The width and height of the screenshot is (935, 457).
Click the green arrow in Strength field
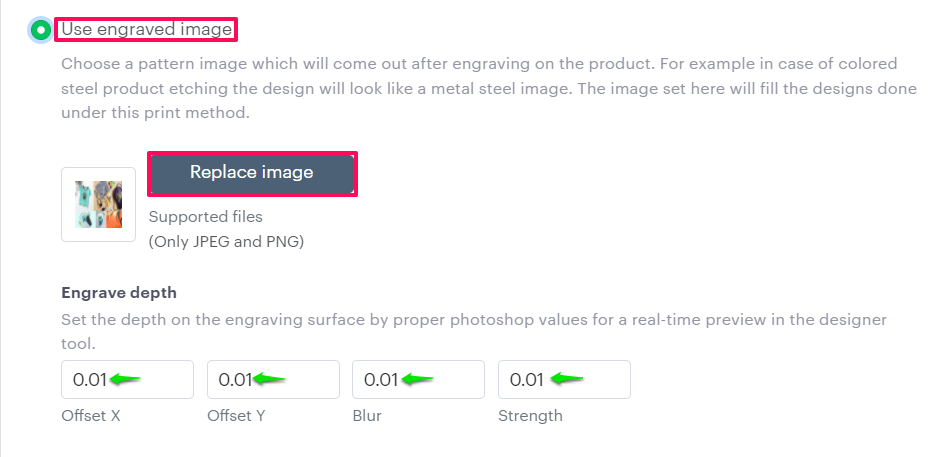(x=567, y=380)
